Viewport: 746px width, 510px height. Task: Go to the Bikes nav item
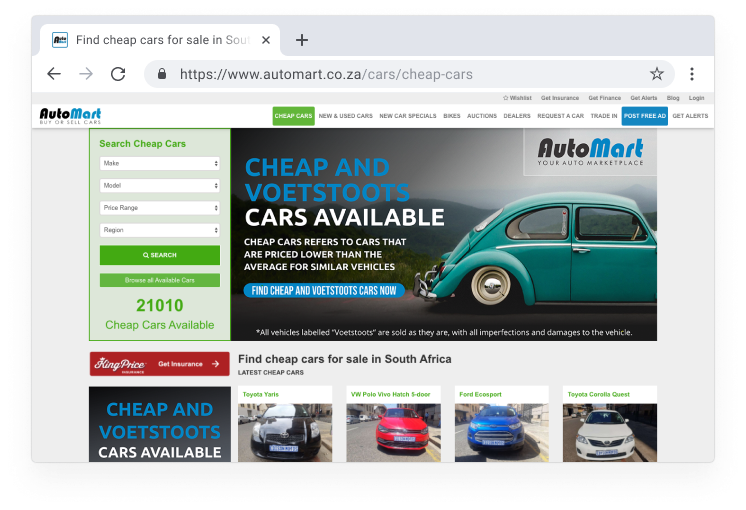pos(452,116)
